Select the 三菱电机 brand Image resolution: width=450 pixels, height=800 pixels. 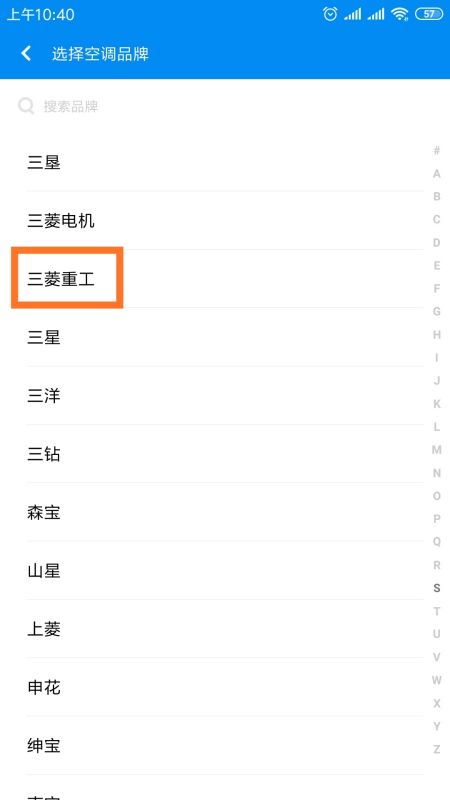click(225, 221)
